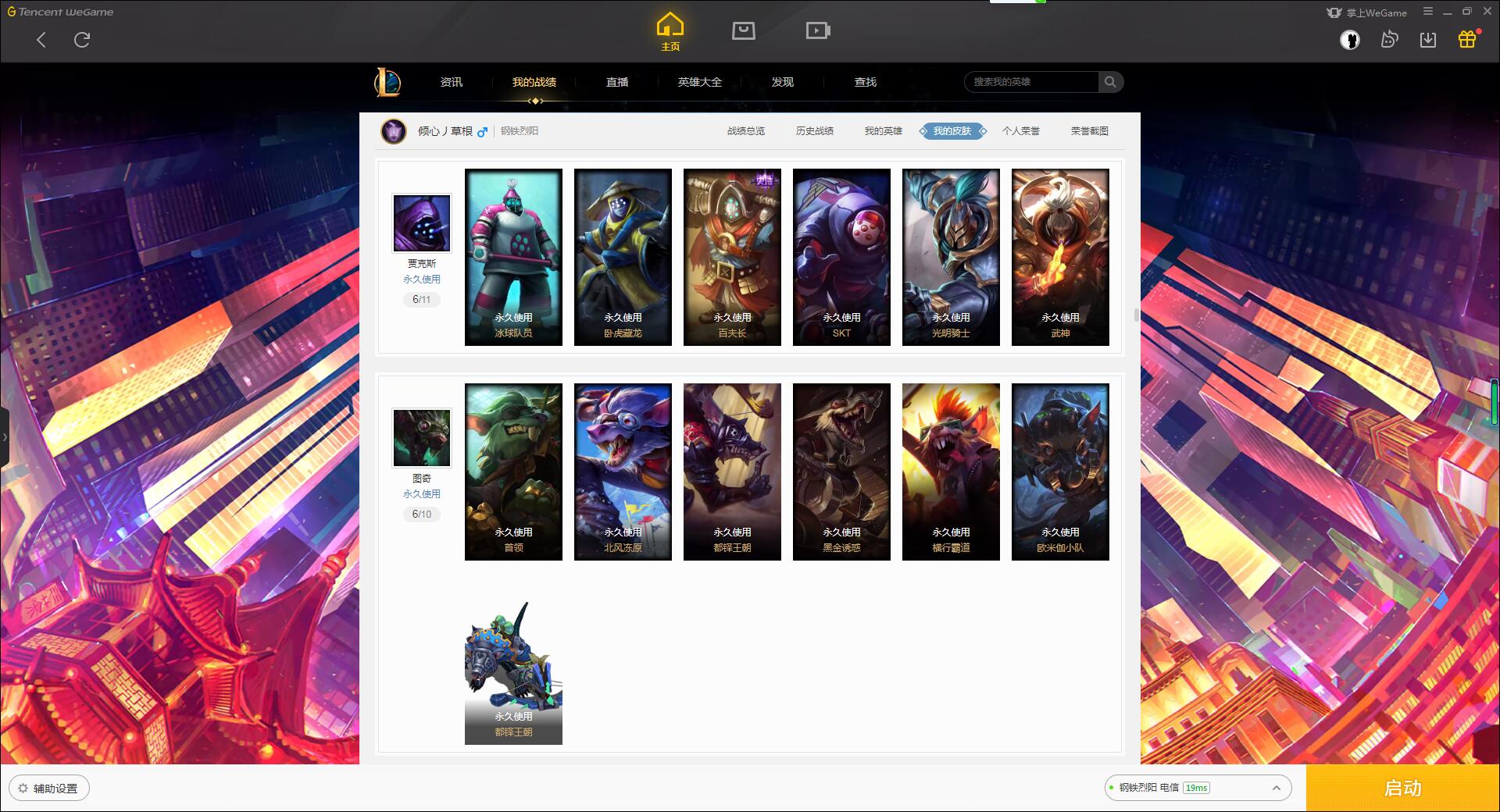Open the 主页 home icon
The height and width of the screenshot is (812, 1500).
pos(670,32)
